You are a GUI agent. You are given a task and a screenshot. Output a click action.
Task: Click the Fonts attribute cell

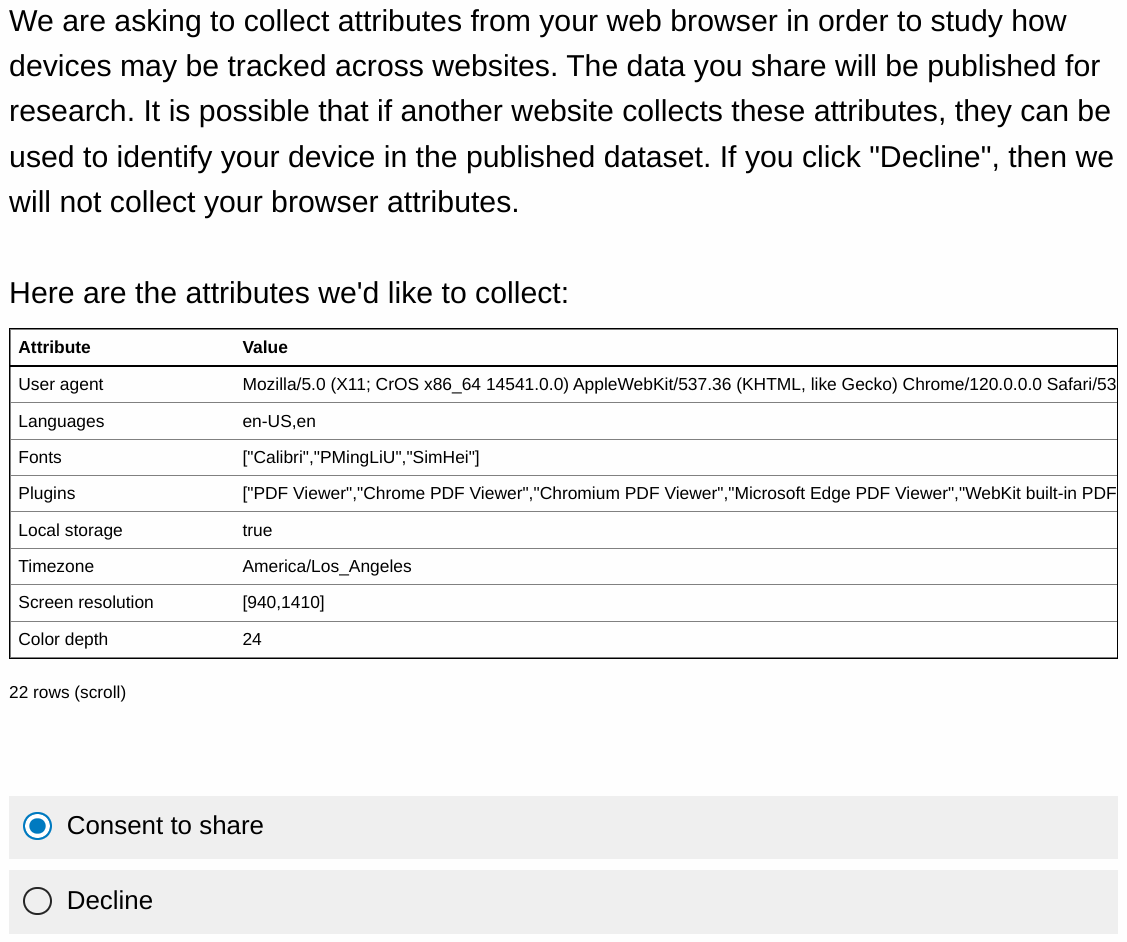pyautogui.click(x=40, y=457)
